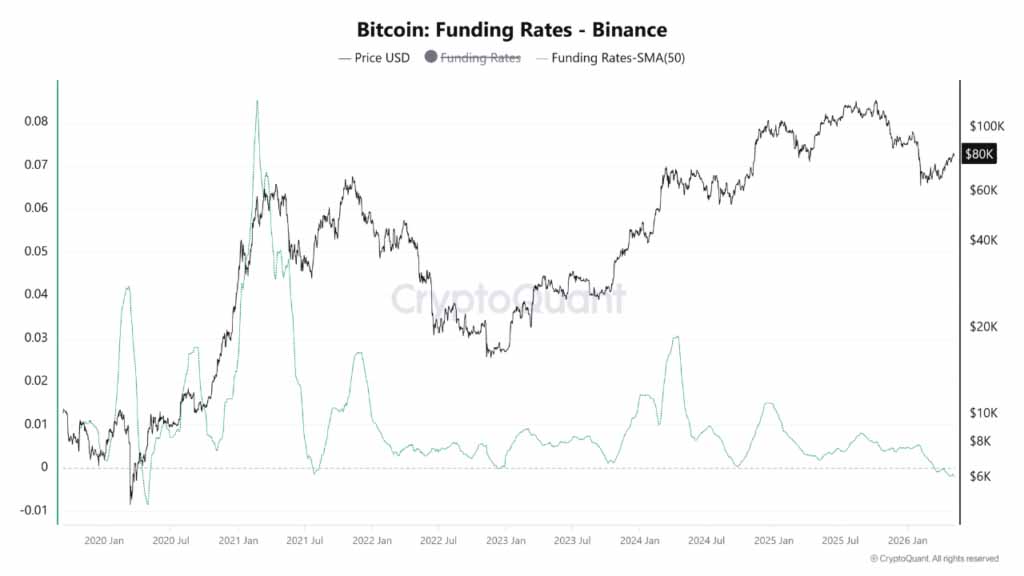The width and height of the screenshot is (1024, 576).
Task: Click the 0.08 left axis label
Action: pyautogui.click(x=36, y=121)
